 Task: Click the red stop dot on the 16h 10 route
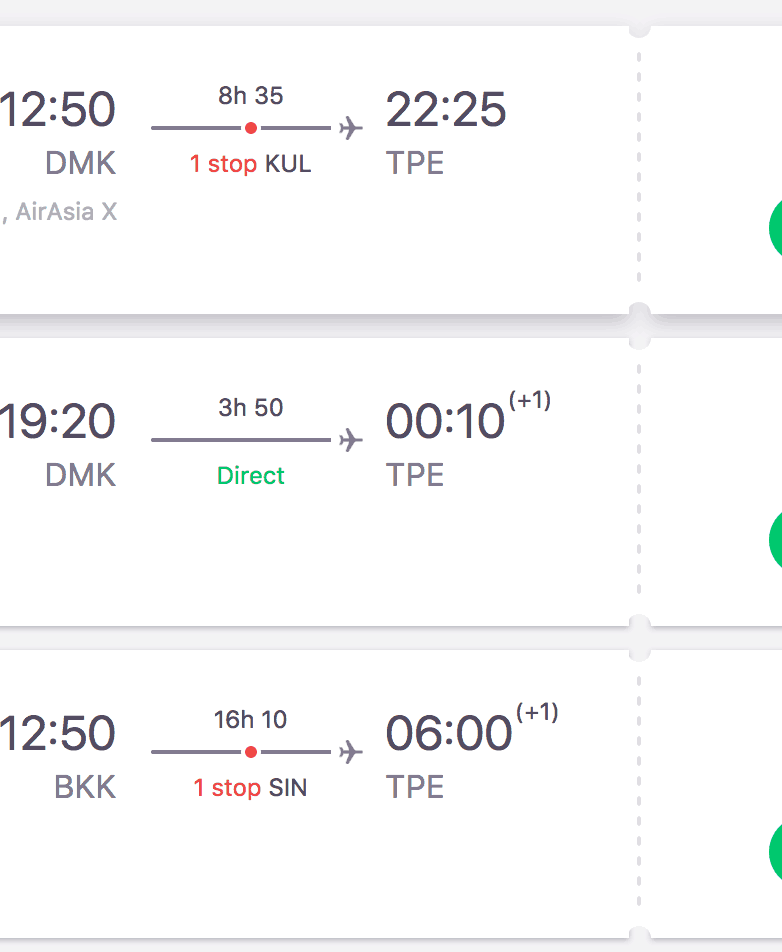tap(251, 752)
